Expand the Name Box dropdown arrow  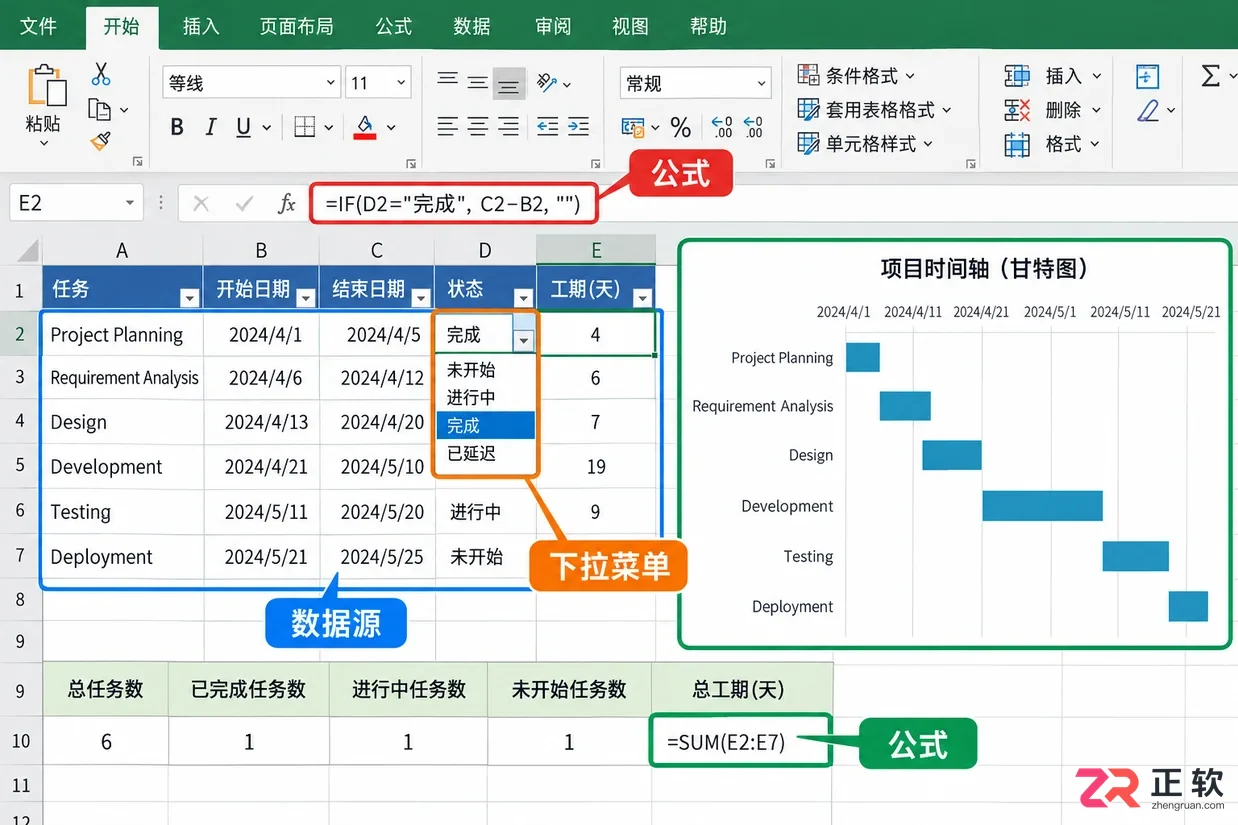point(130,204)
